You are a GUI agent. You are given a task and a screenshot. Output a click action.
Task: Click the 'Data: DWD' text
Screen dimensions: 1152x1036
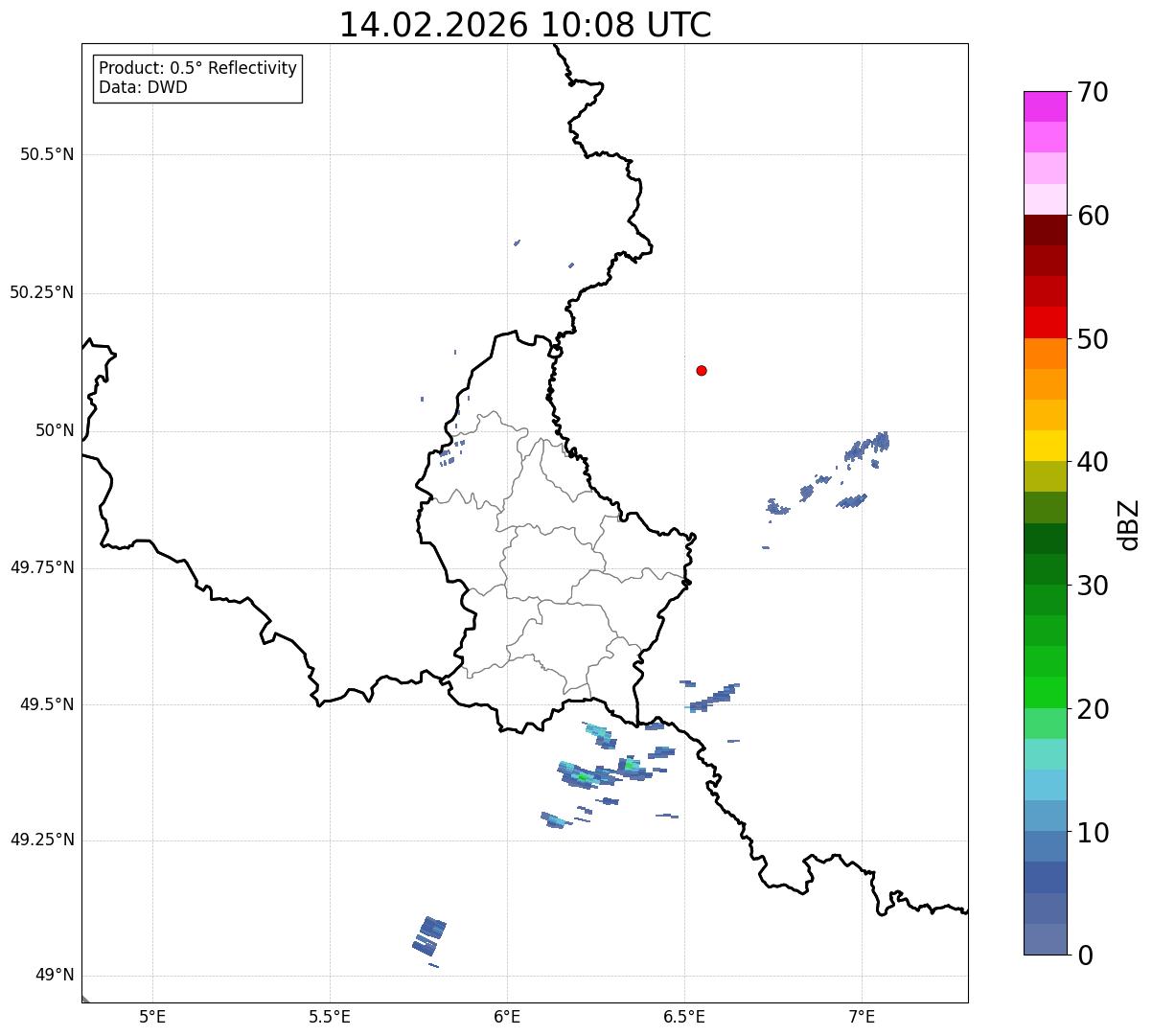pyautogui.click(x=143, y=87)
